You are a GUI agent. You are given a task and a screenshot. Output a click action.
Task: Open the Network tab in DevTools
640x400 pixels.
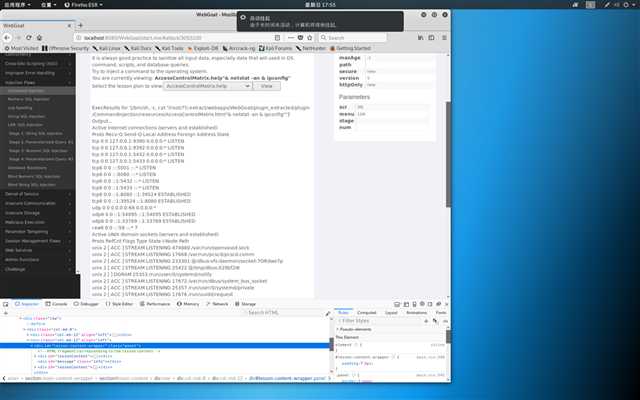pyautogui.click(x=217, y=304)
